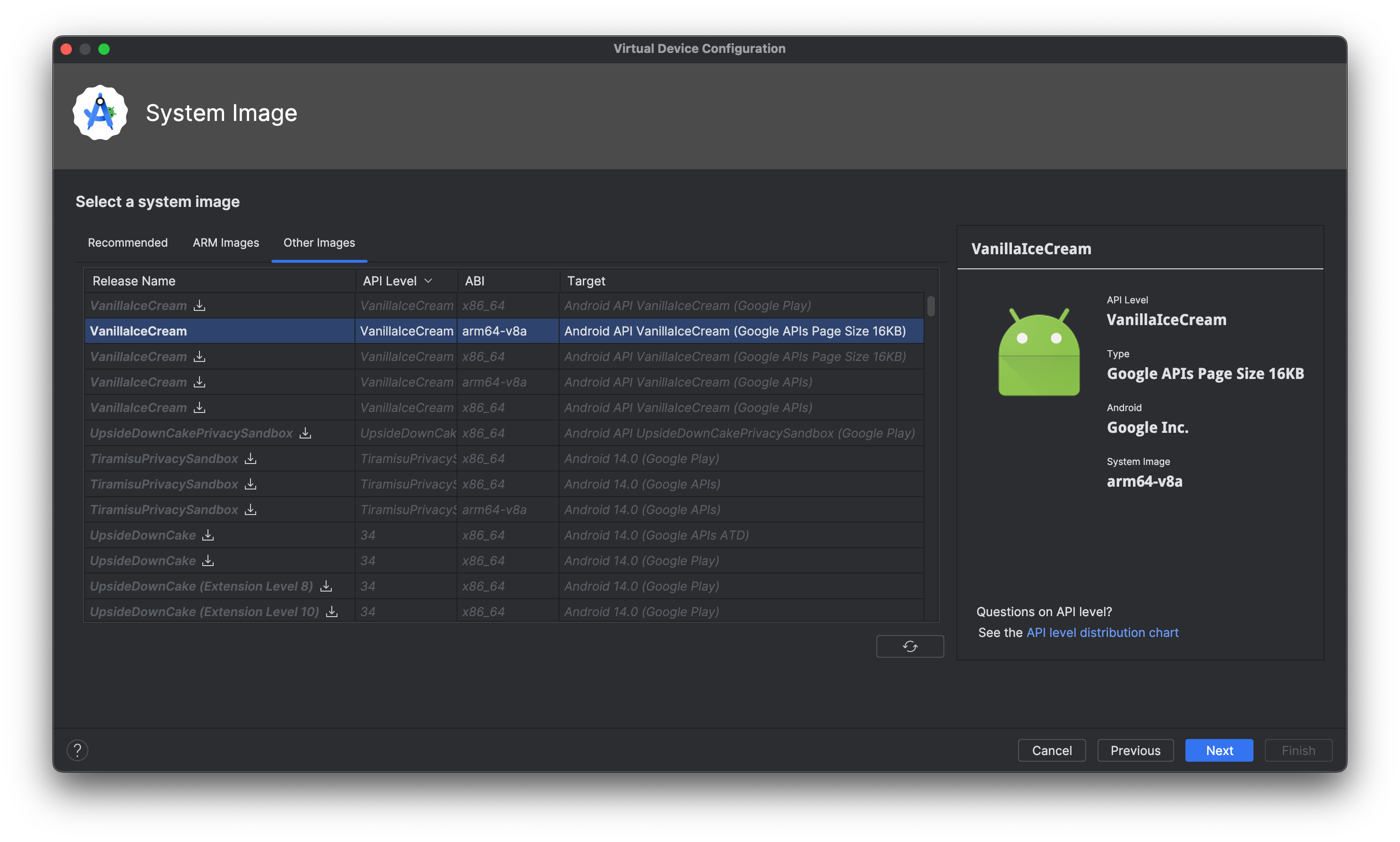Viewport: 1400px width, 842px height.
Task: Click the download icon next to TiramisuPrivacySandbox x86_64
Action: (x=247, y=458)
